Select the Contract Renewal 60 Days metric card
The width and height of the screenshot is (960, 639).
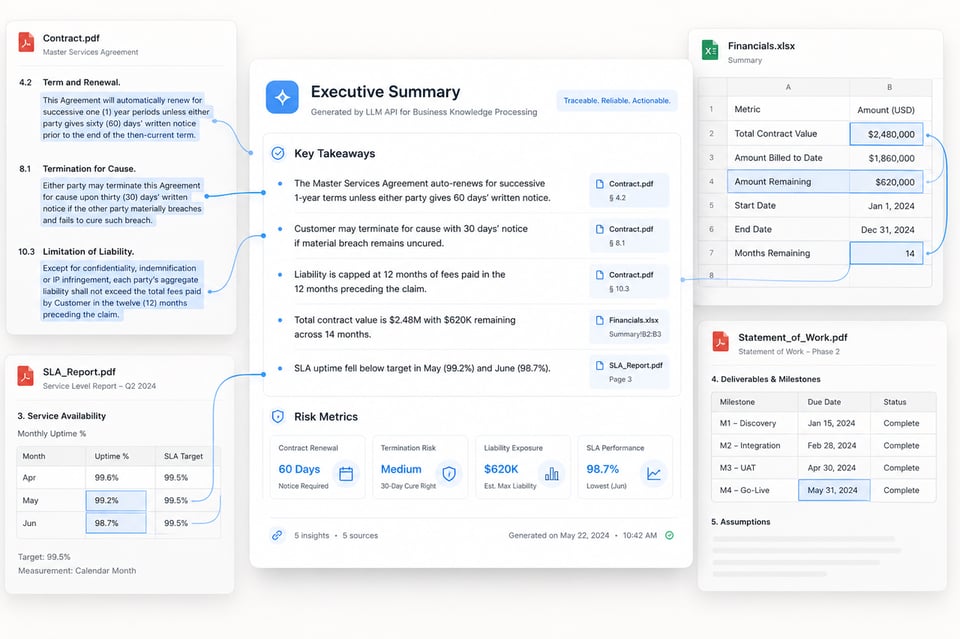(317, 467)
